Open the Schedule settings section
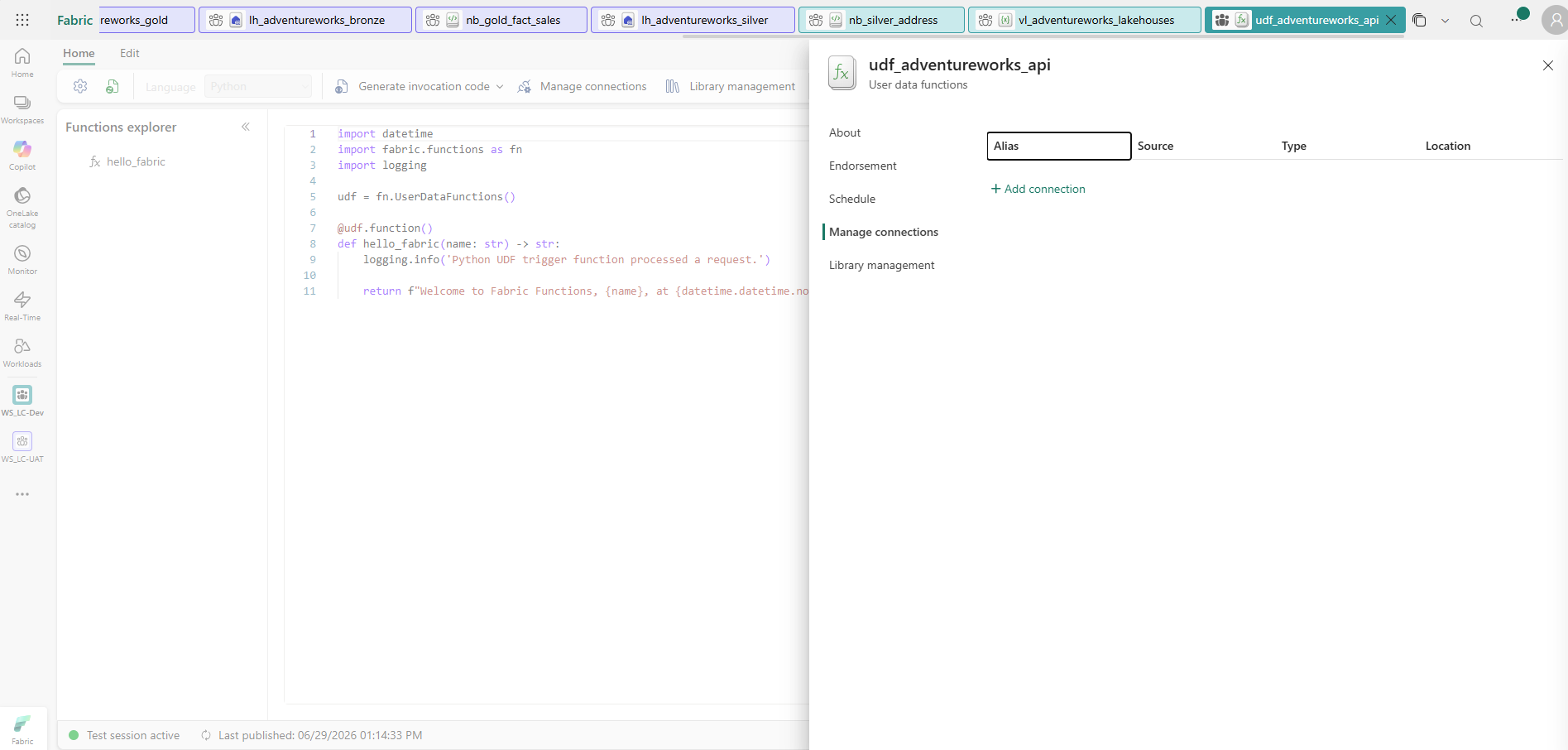Image resolution: width=1568 pixels, height=750 pixels. pyautogui.click(x=852, y=199)
